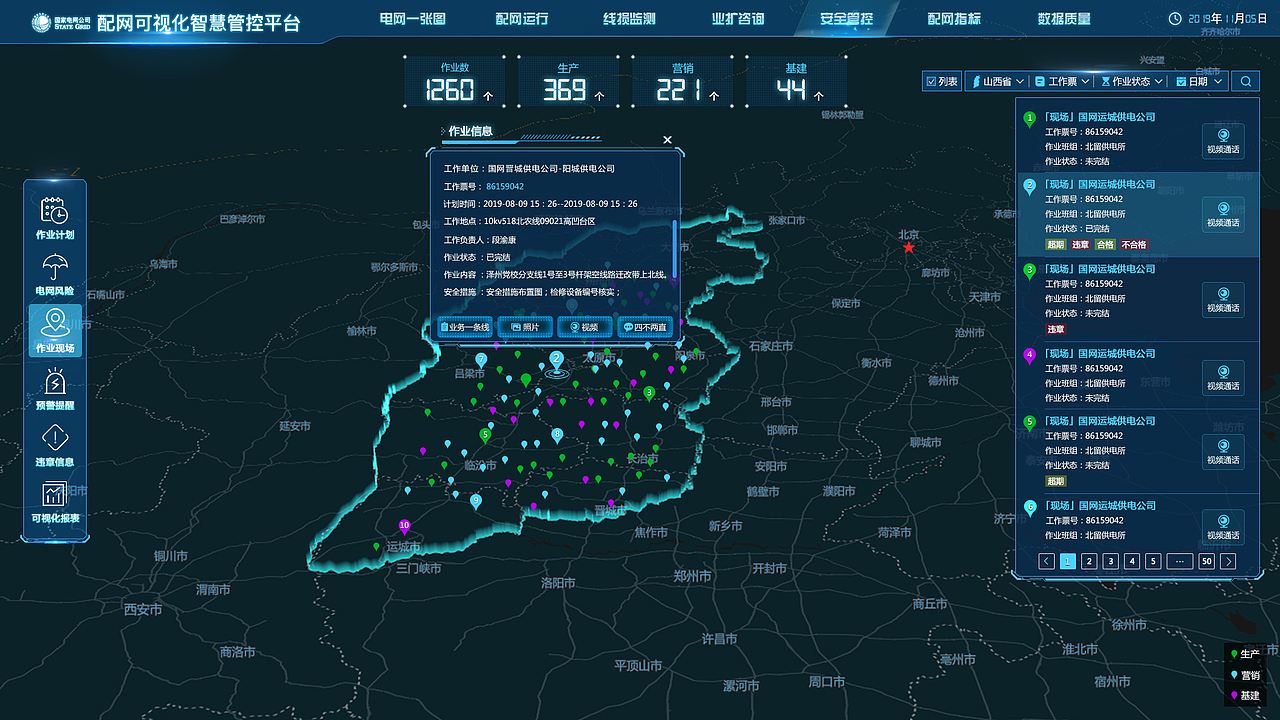This screenshot has height=720, width=1280.
Task: Click map marker number 7
Action: (482, 360)
